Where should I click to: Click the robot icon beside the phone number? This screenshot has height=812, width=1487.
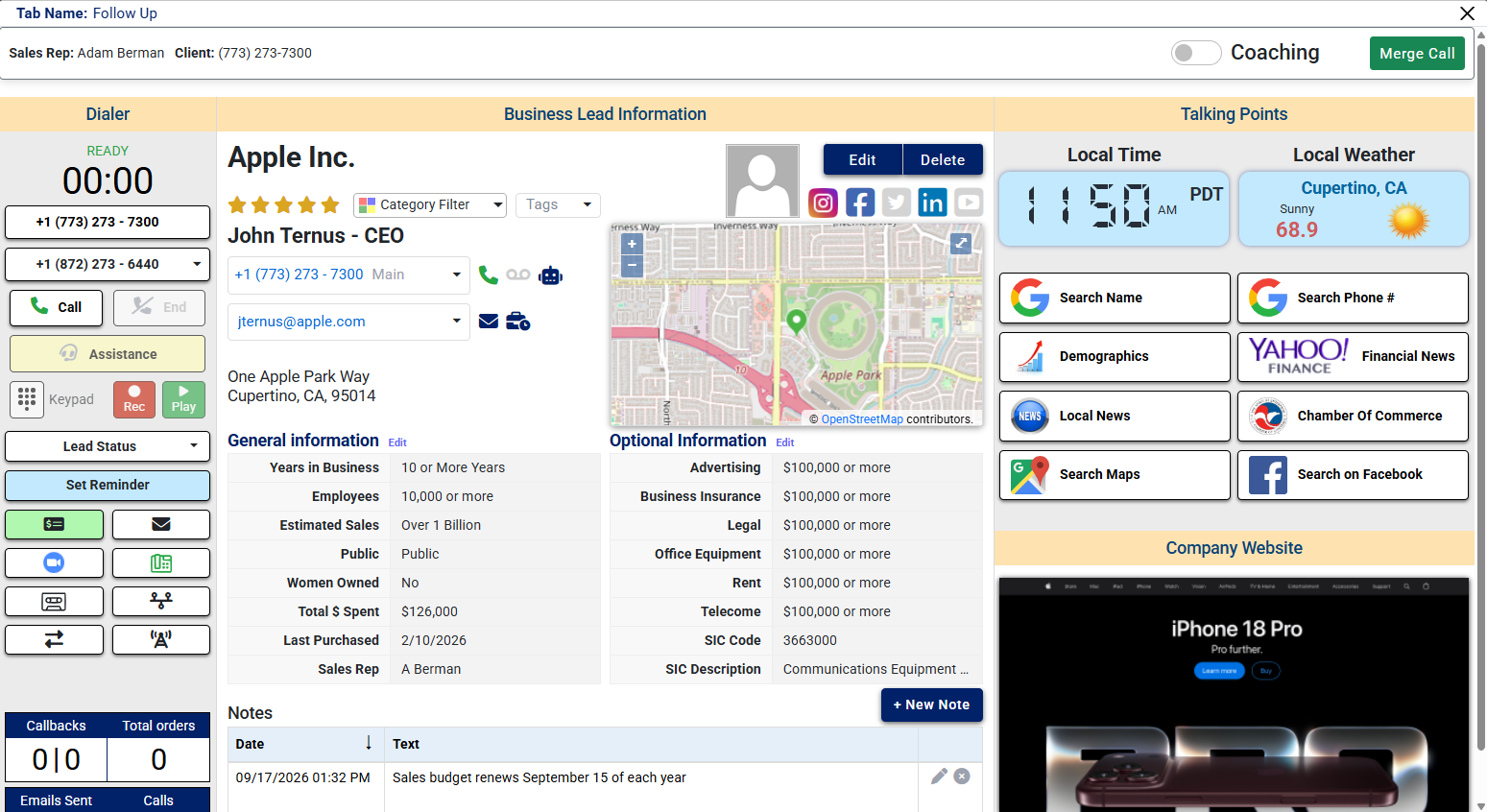pyautogui.click(x=550, y=275)
